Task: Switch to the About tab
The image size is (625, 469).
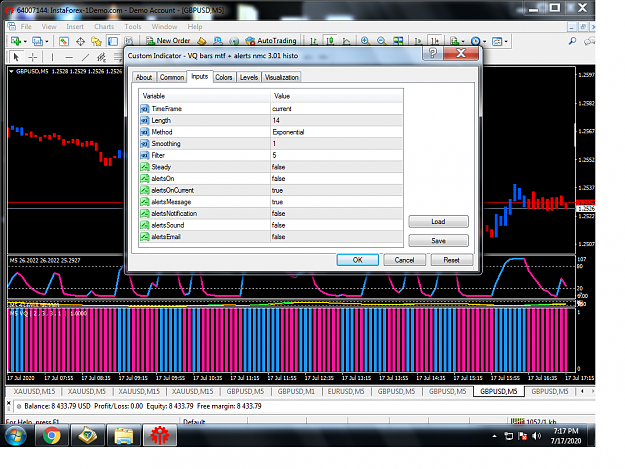Action: [x=144, y=77]
